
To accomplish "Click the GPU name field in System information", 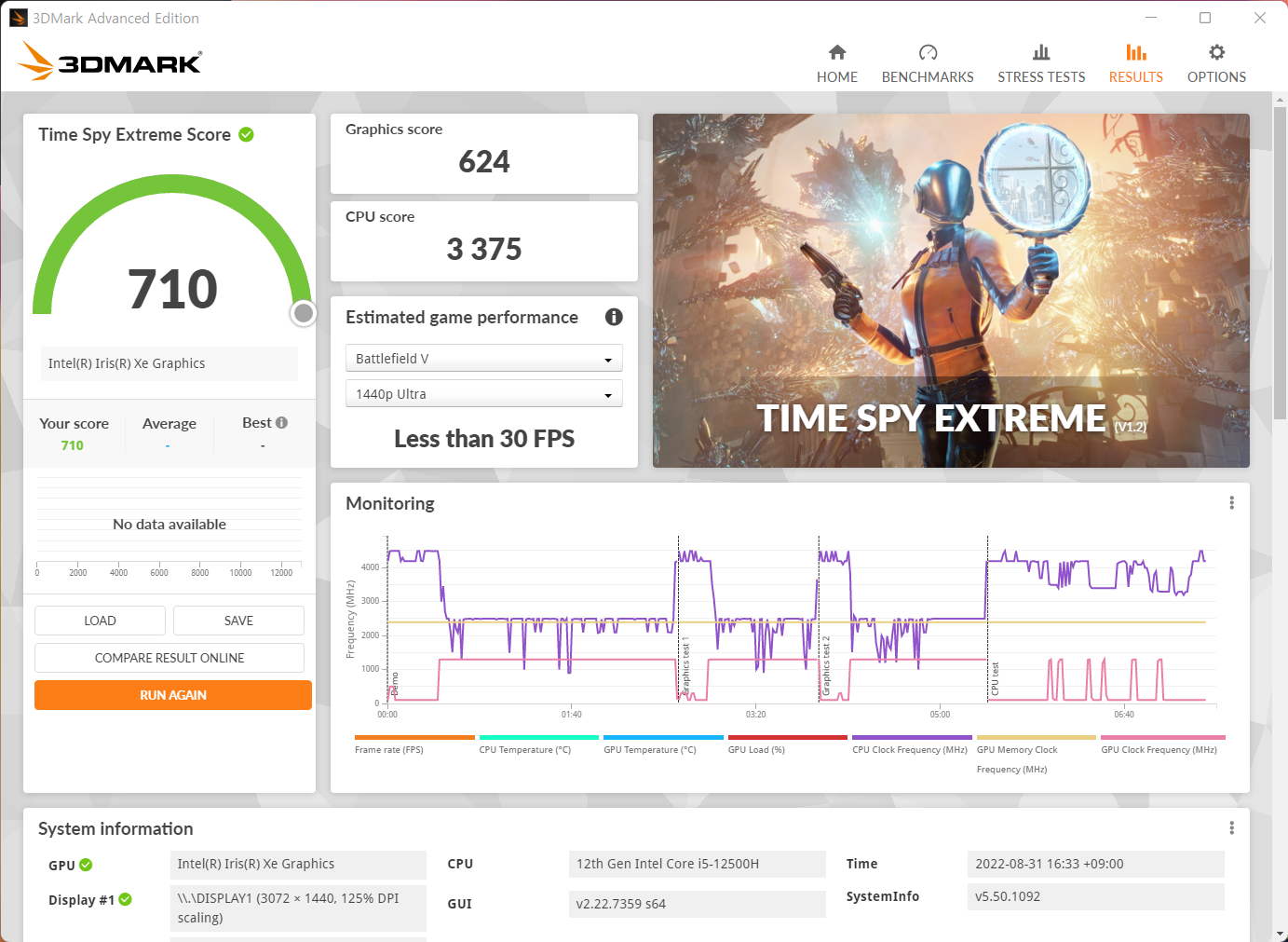I will coord(298,864).
